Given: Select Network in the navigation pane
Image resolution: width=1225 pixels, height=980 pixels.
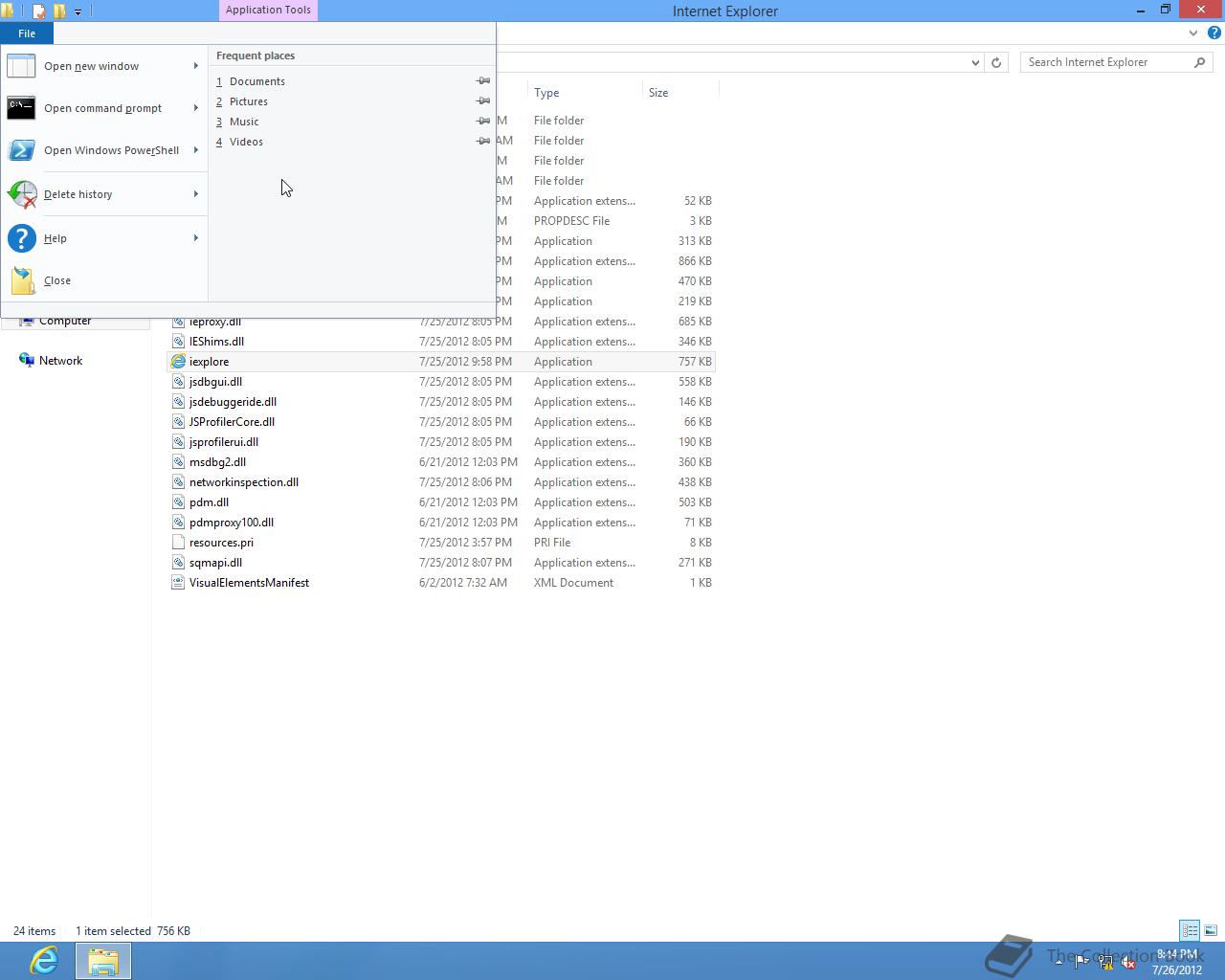Looking at the screenshot, I should tap(60, 361).
